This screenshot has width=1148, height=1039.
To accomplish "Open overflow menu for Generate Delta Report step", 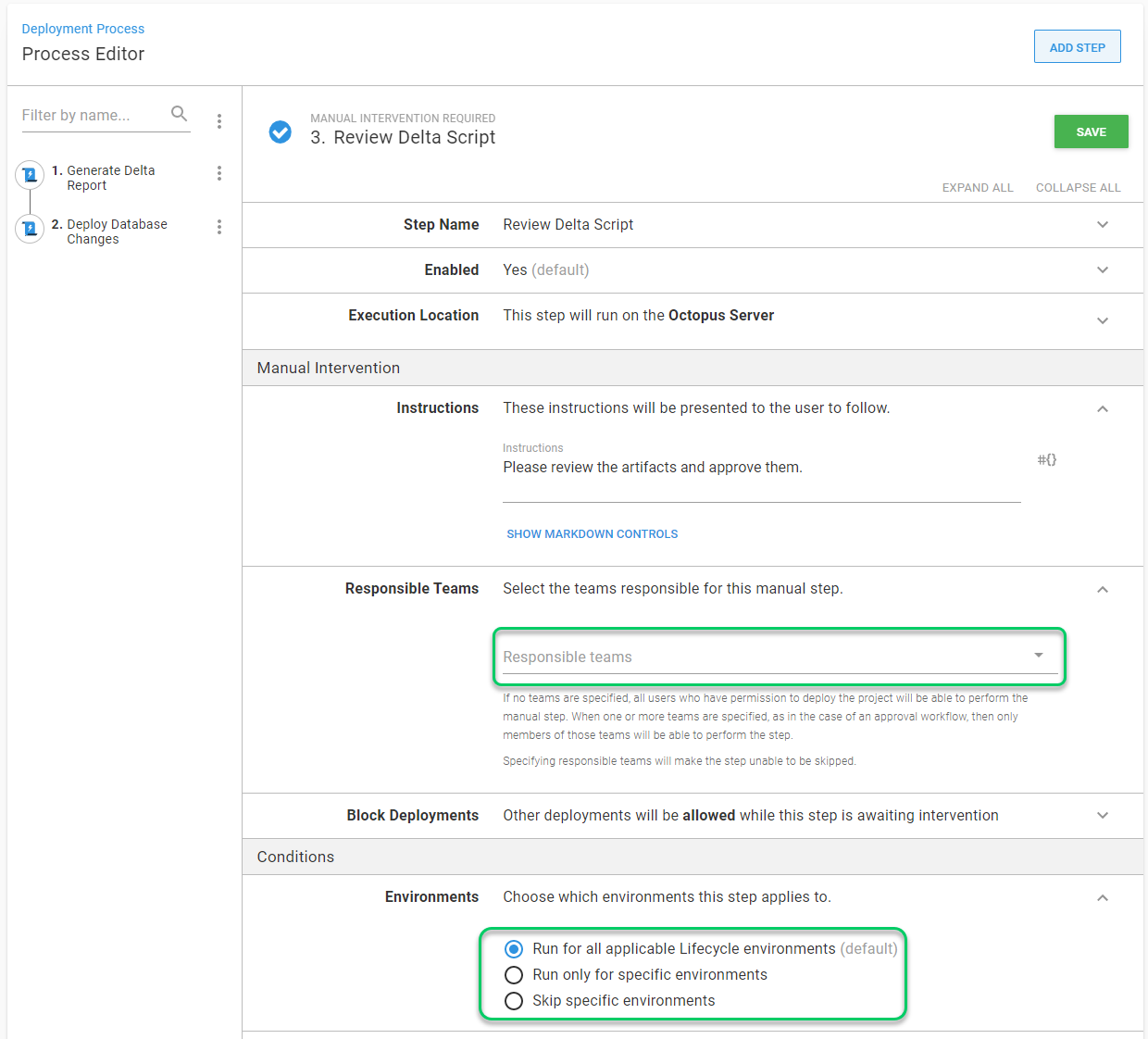I will coord(219,173).
